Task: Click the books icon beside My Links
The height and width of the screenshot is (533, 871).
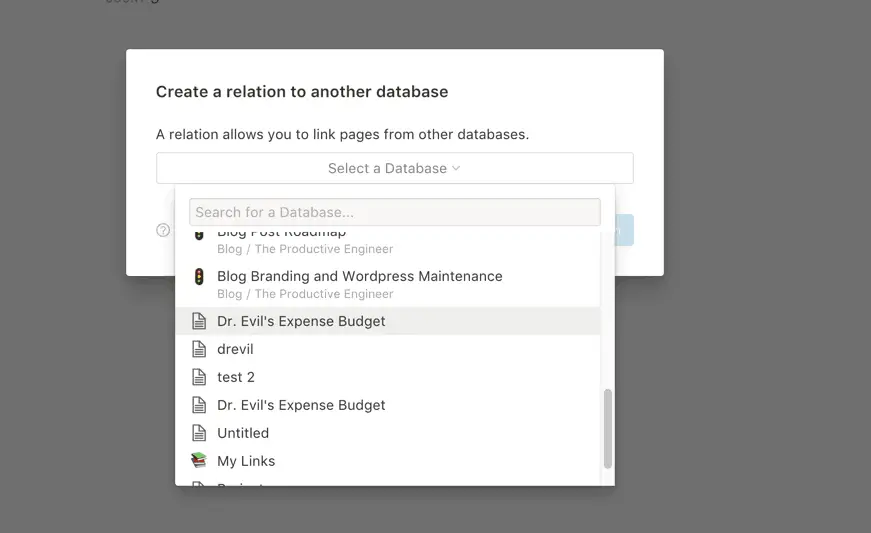Action: click(199, 460)
